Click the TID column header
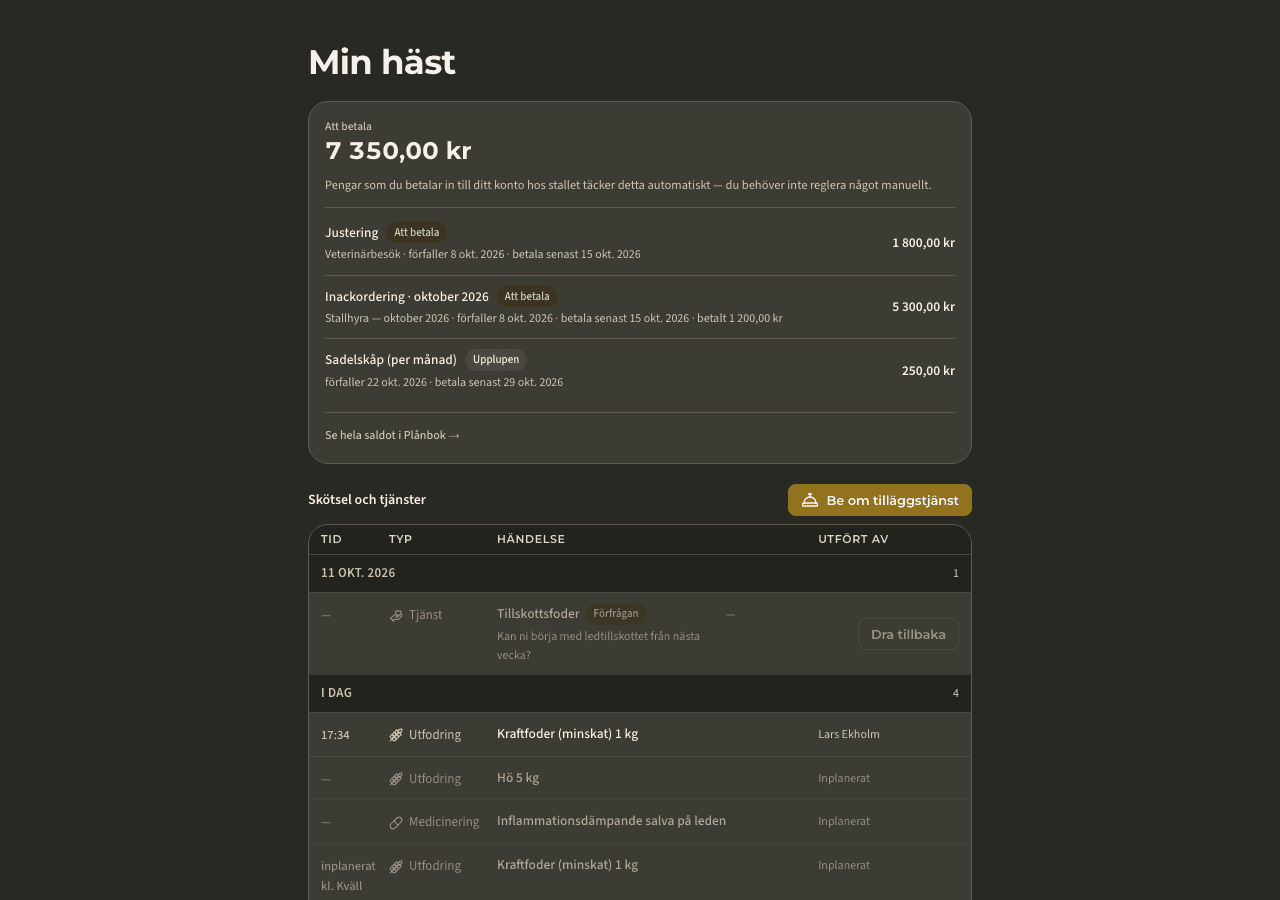The image size is (1280, 900). pyautogui.click(x=331, y=539)
